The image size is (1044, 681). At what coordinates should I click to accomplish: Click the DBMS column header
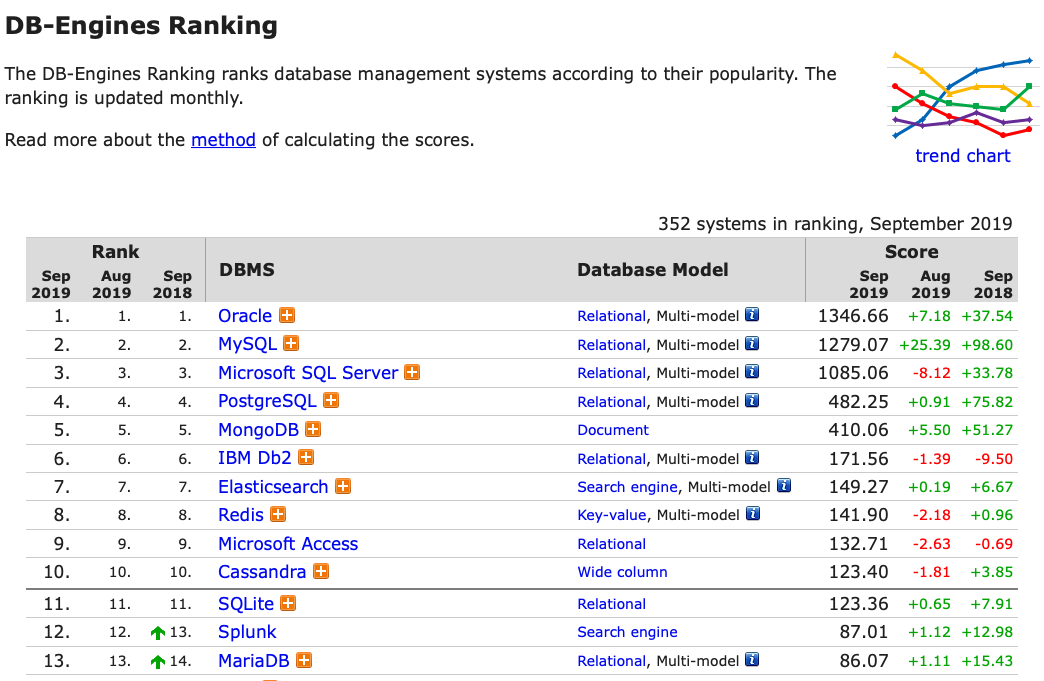[x=247, y=270]
